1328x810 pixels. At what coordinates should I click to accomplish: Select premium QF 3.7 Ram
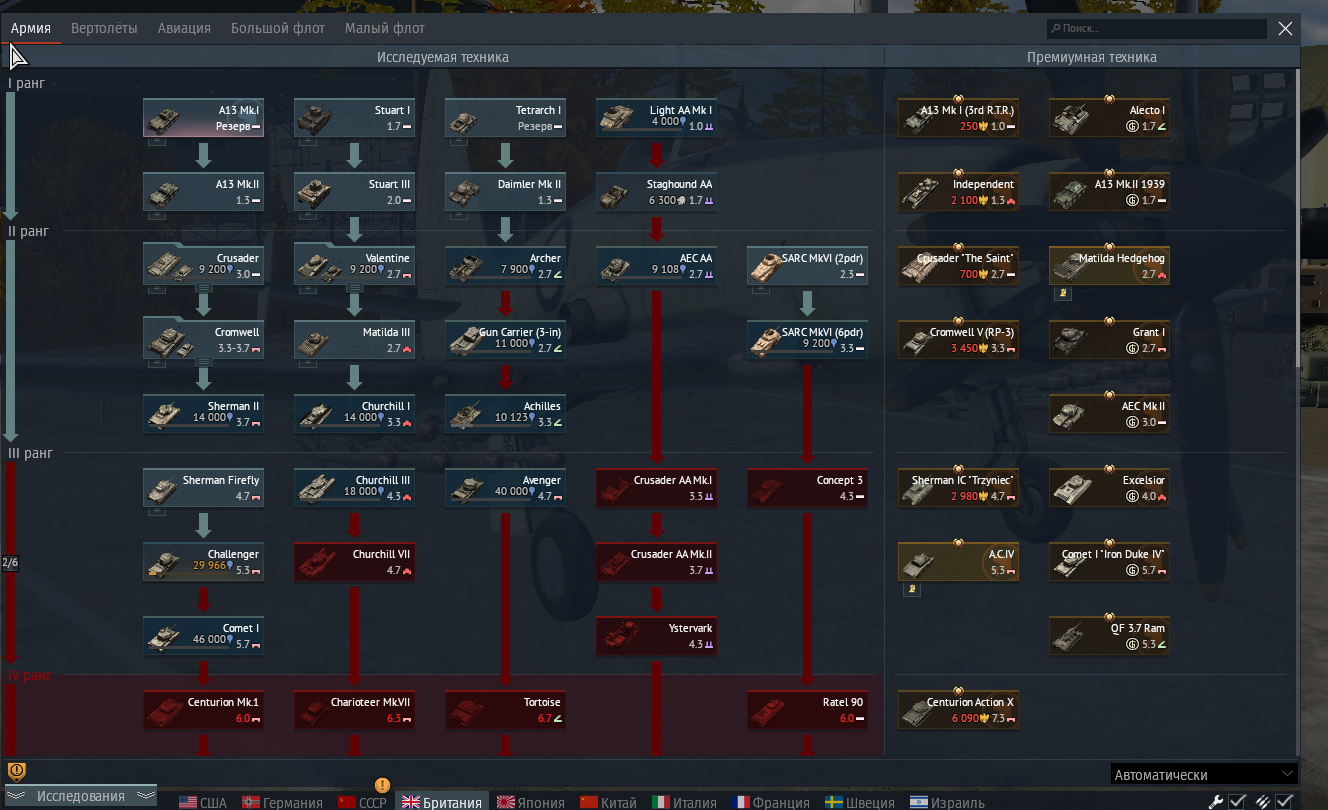click(1109, 636)
